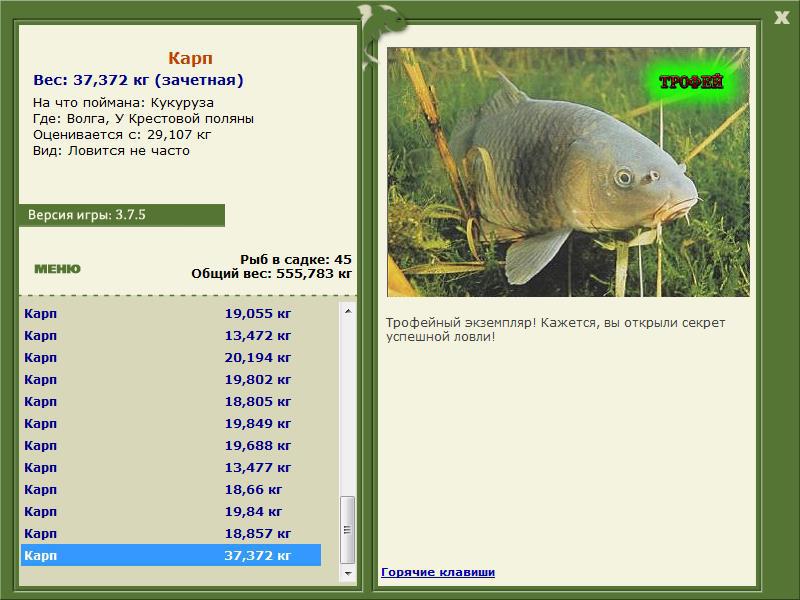
Task: Select the Карп 18,66 кг row
Action: click(x=171, y=489)
